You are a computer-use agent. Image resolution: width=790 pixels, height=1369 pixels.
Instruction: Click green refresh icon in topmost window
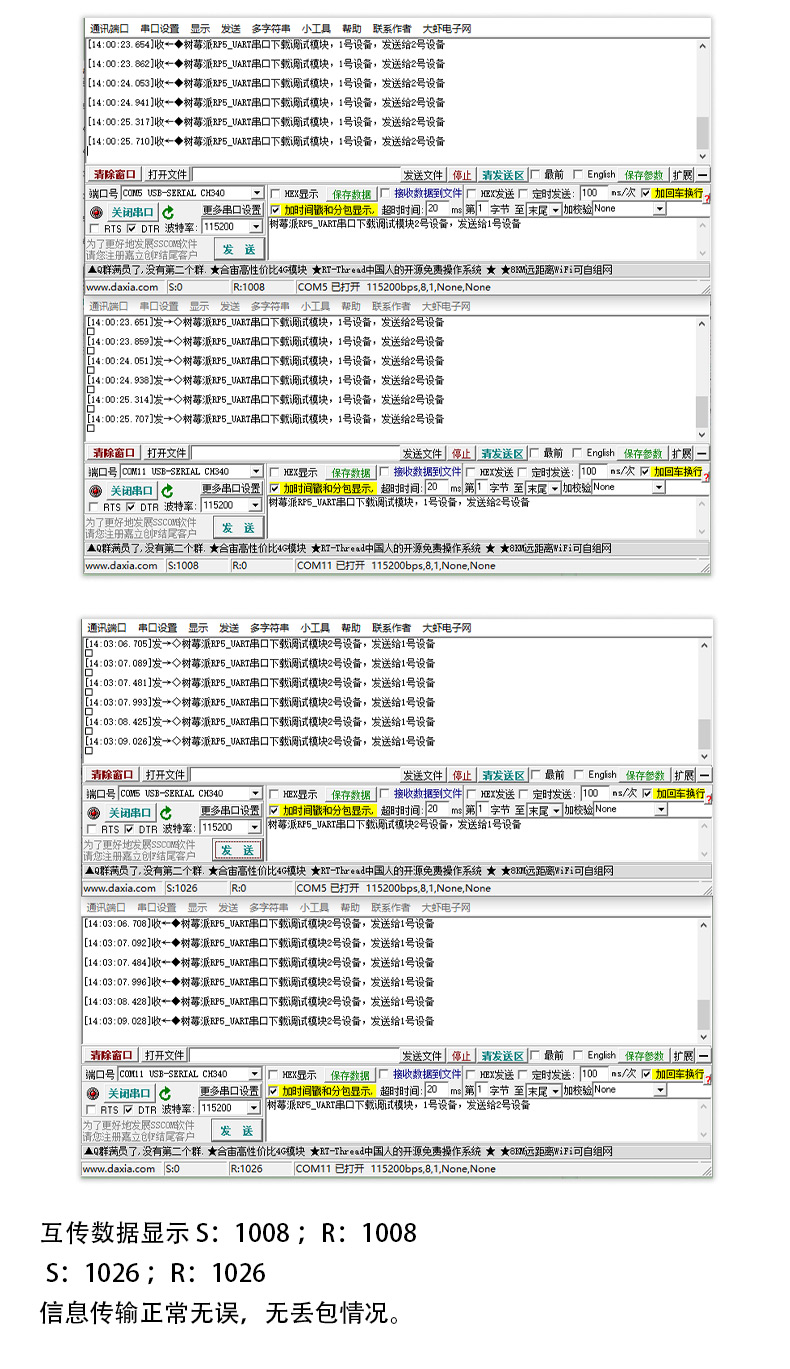click(168, 212)
